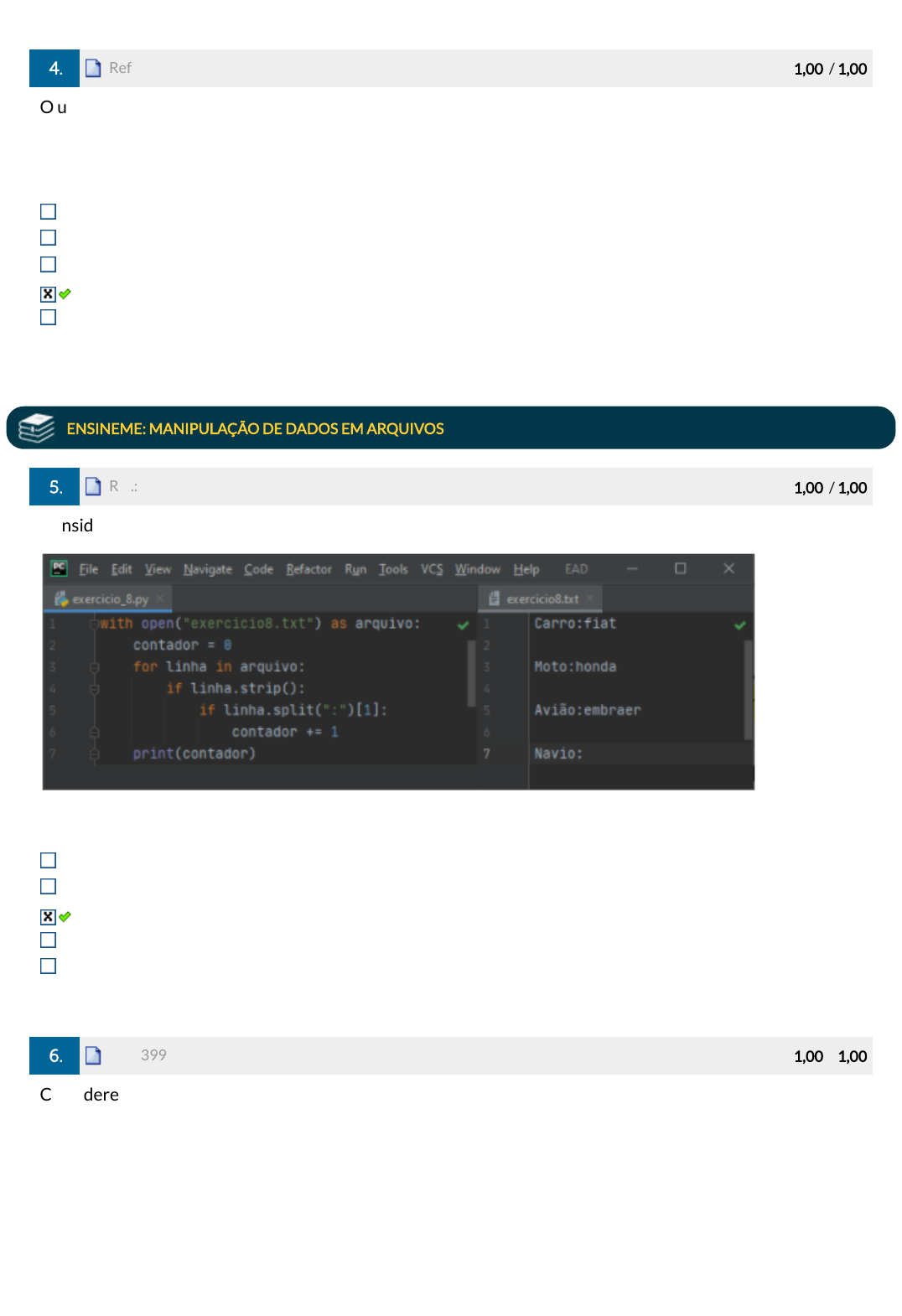The image size is (902, 1316).
Task: Click the document icon beside question 5
Action: 93,487
